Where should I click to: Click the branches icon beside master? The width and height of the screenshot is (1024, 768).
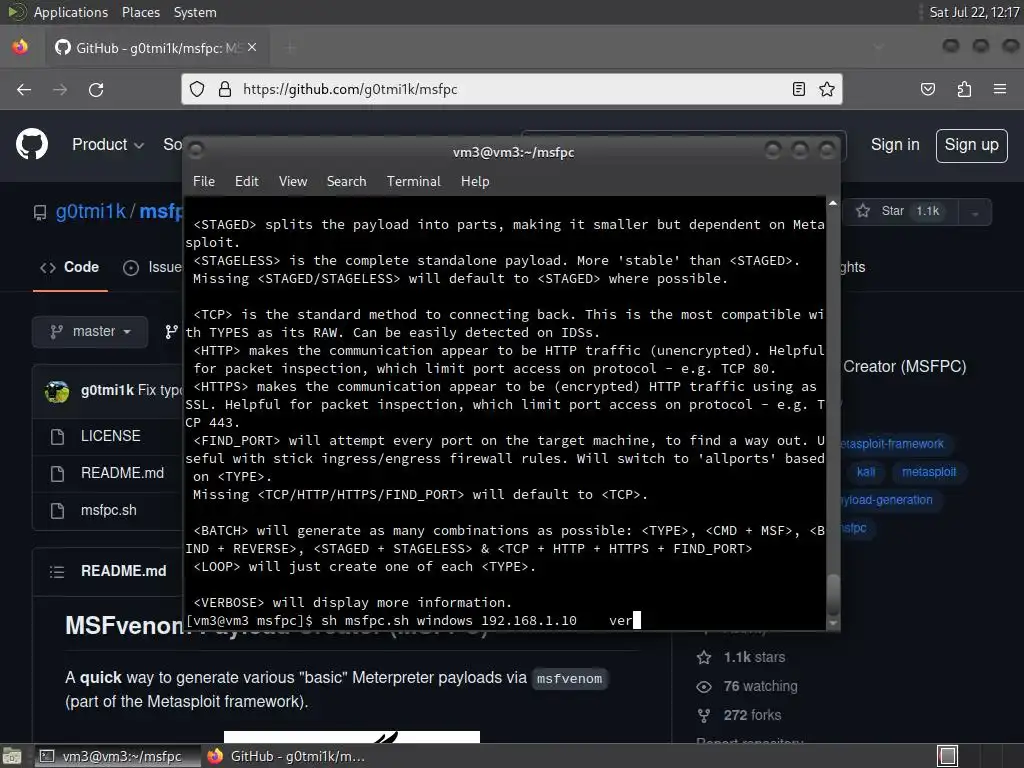[171, 332]
